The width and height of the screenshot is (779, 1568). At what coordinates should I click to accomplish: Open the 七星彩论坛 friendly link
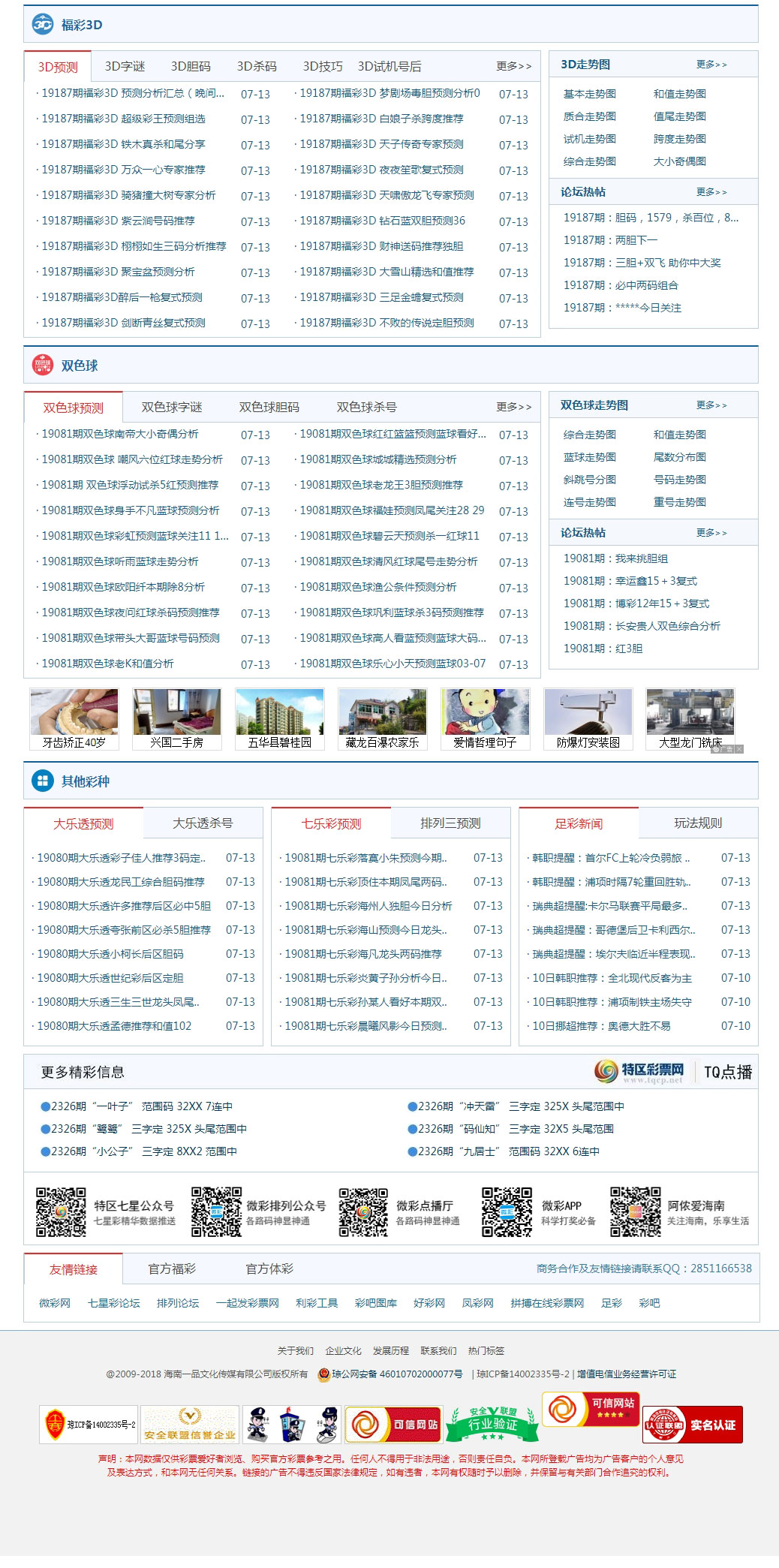[x=114, y=1303]
